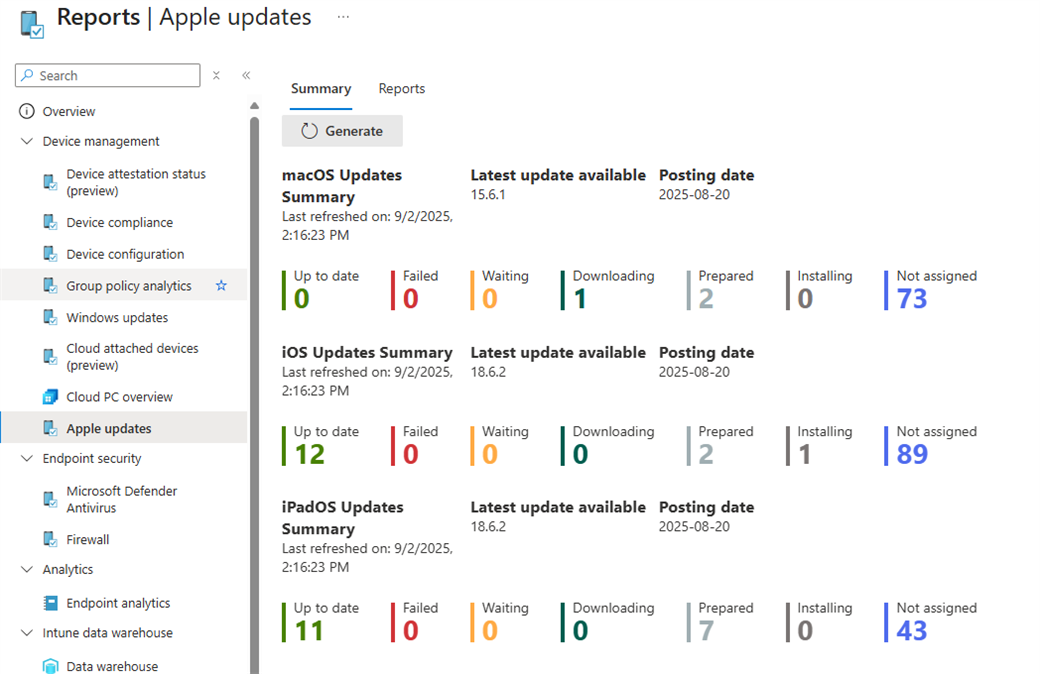Click macOS Prepared count 2
Screen dimensions: 1040x674
(706, 299)
